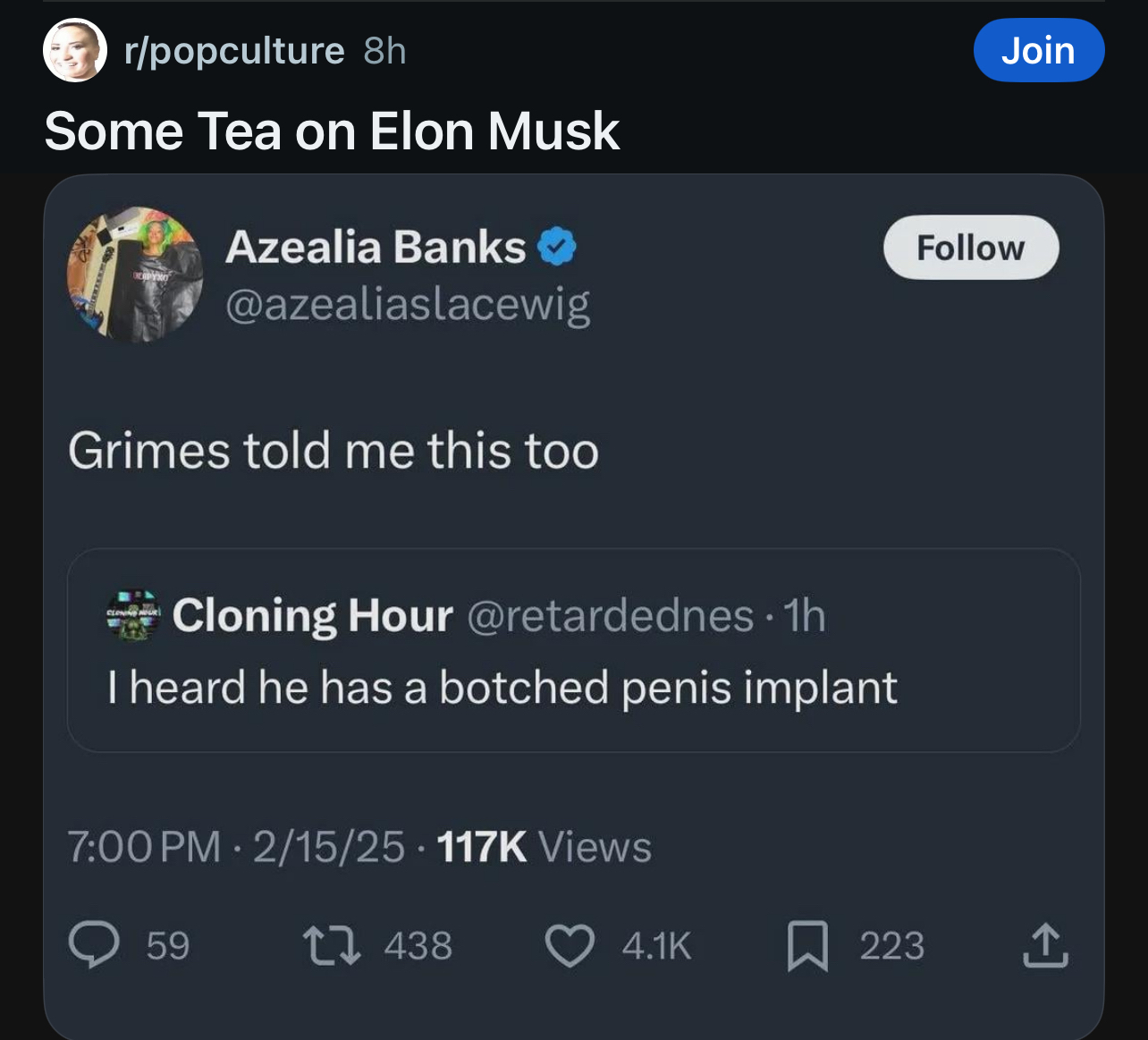Bookmark the tweet with the bookmark icon
Image resolution: width=1148 pixels, height=1040 pixels.
click(807, 946)
